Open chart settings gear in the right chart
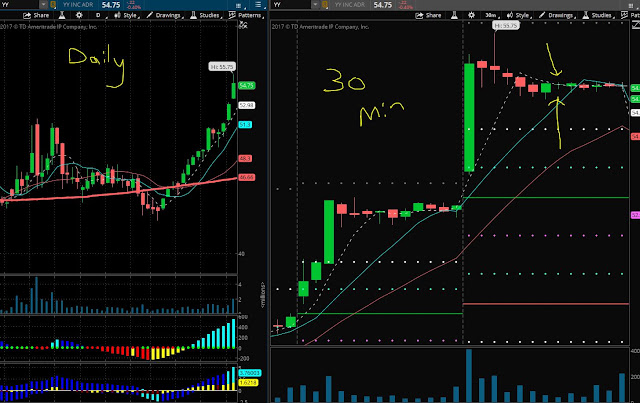 tap(471, 16)
